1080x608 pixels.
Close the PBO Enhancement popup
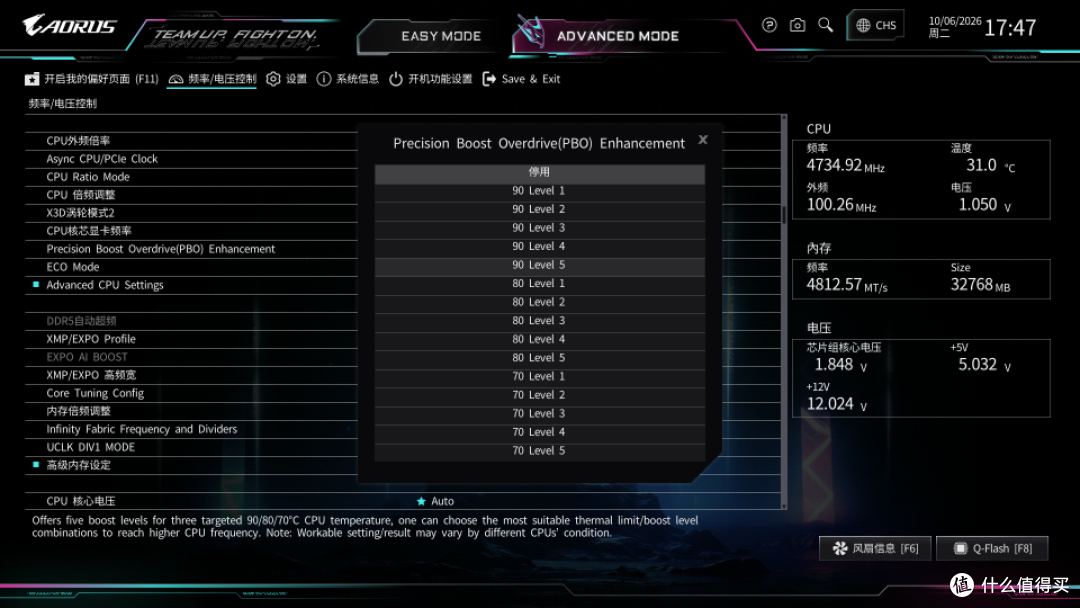(x=703, y=140)
